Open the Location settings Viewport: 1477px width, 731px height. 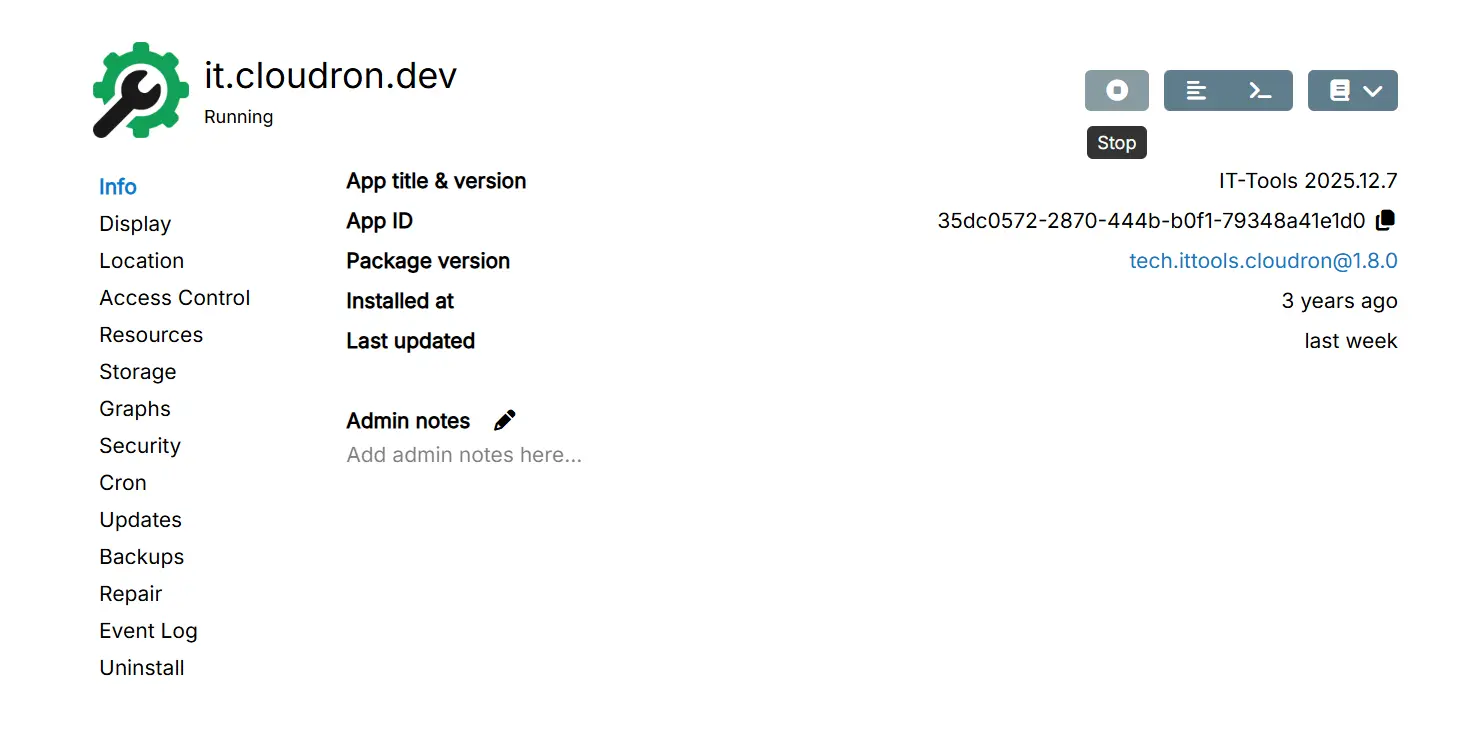[141, 261]
